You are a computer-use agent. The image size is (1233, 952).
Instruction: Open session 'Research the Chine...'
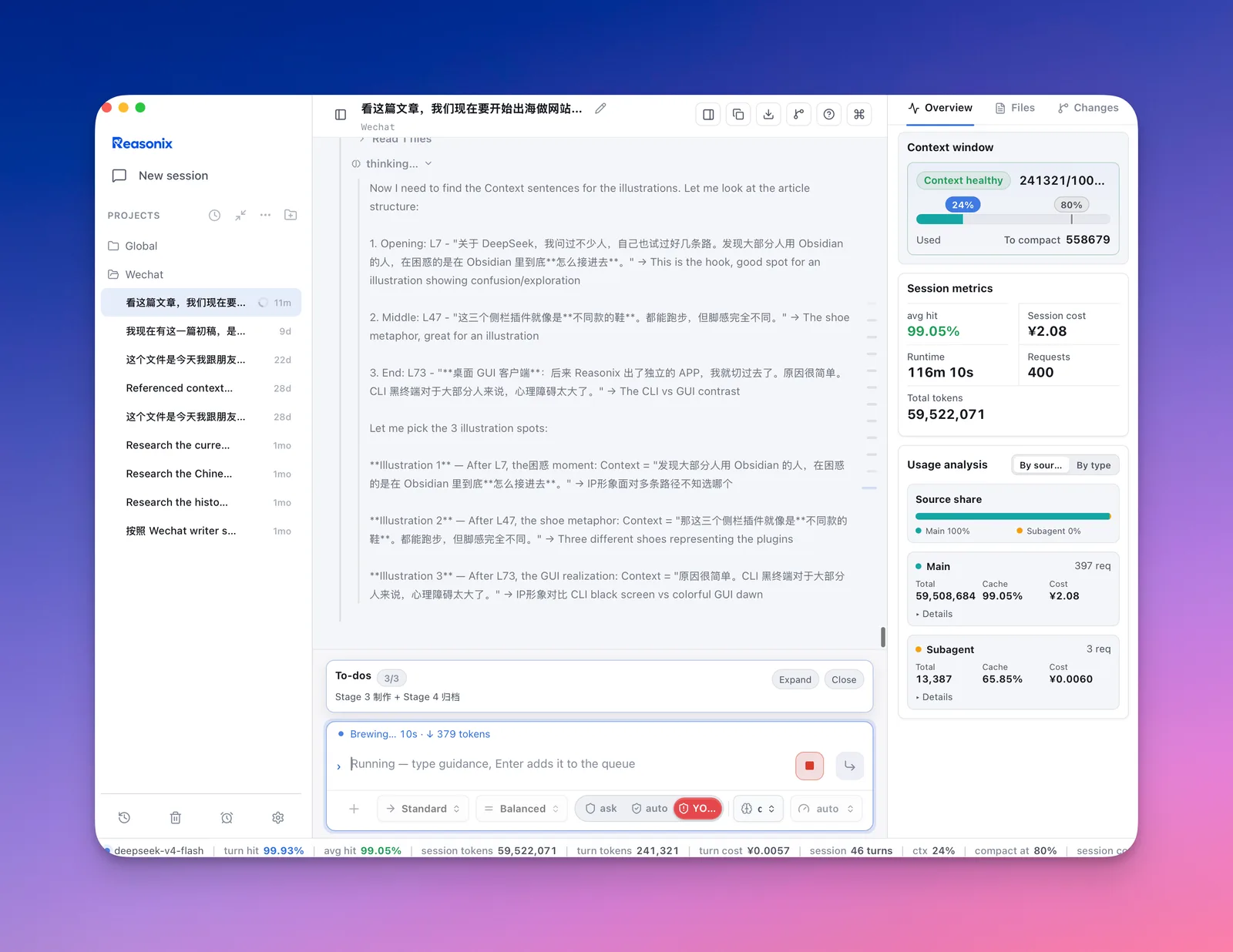click(x=201, y=474)
